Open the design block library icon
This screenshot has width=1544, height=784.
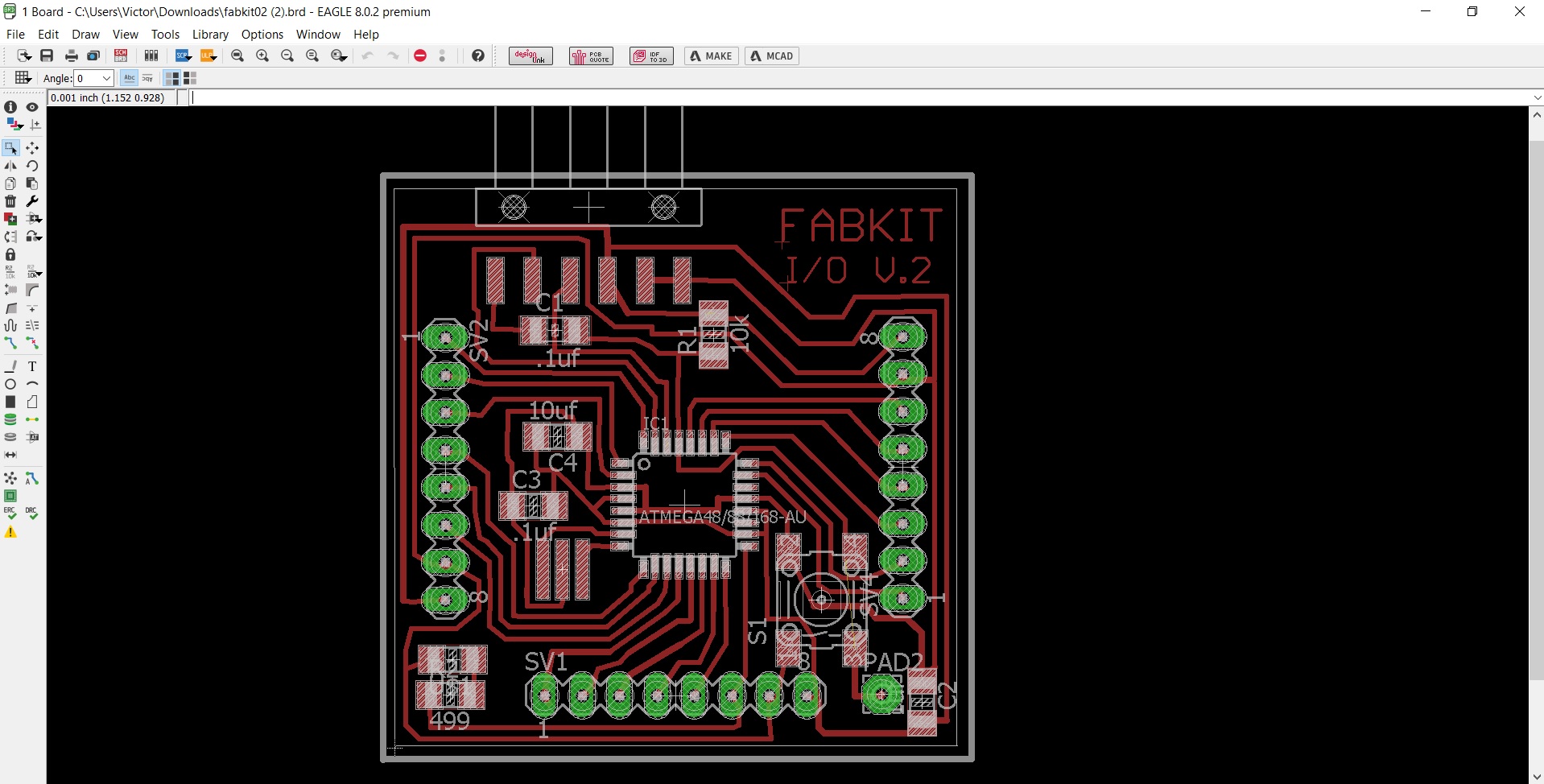click(x=151, y=56)
